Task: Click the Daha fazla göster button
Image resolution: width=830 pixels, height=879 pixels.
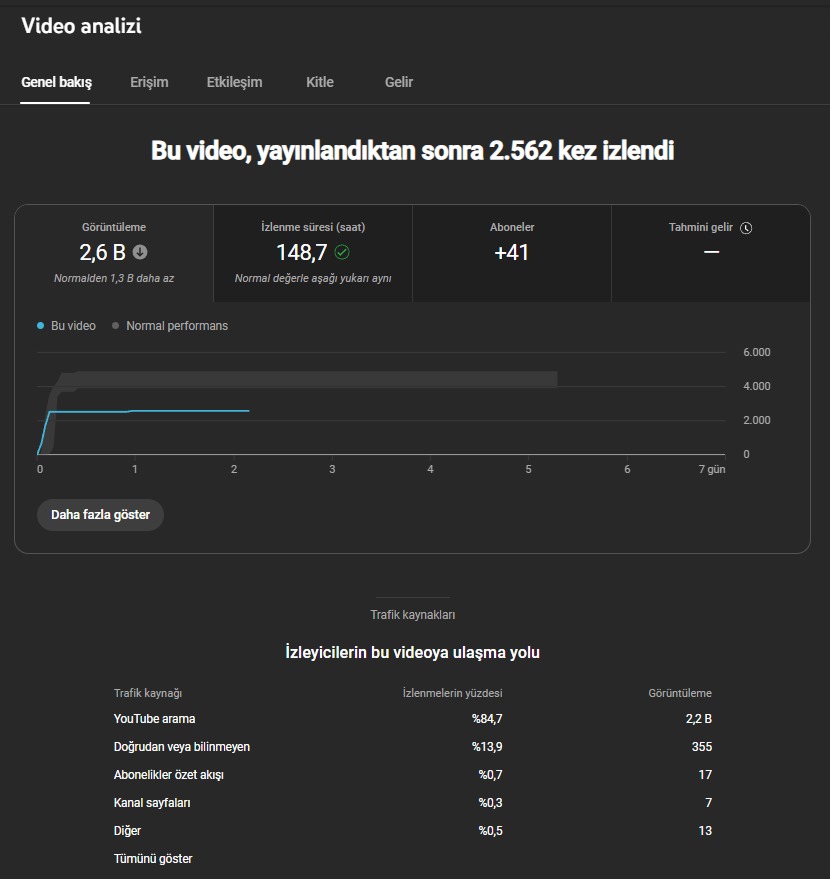Action: click(100, 515)
